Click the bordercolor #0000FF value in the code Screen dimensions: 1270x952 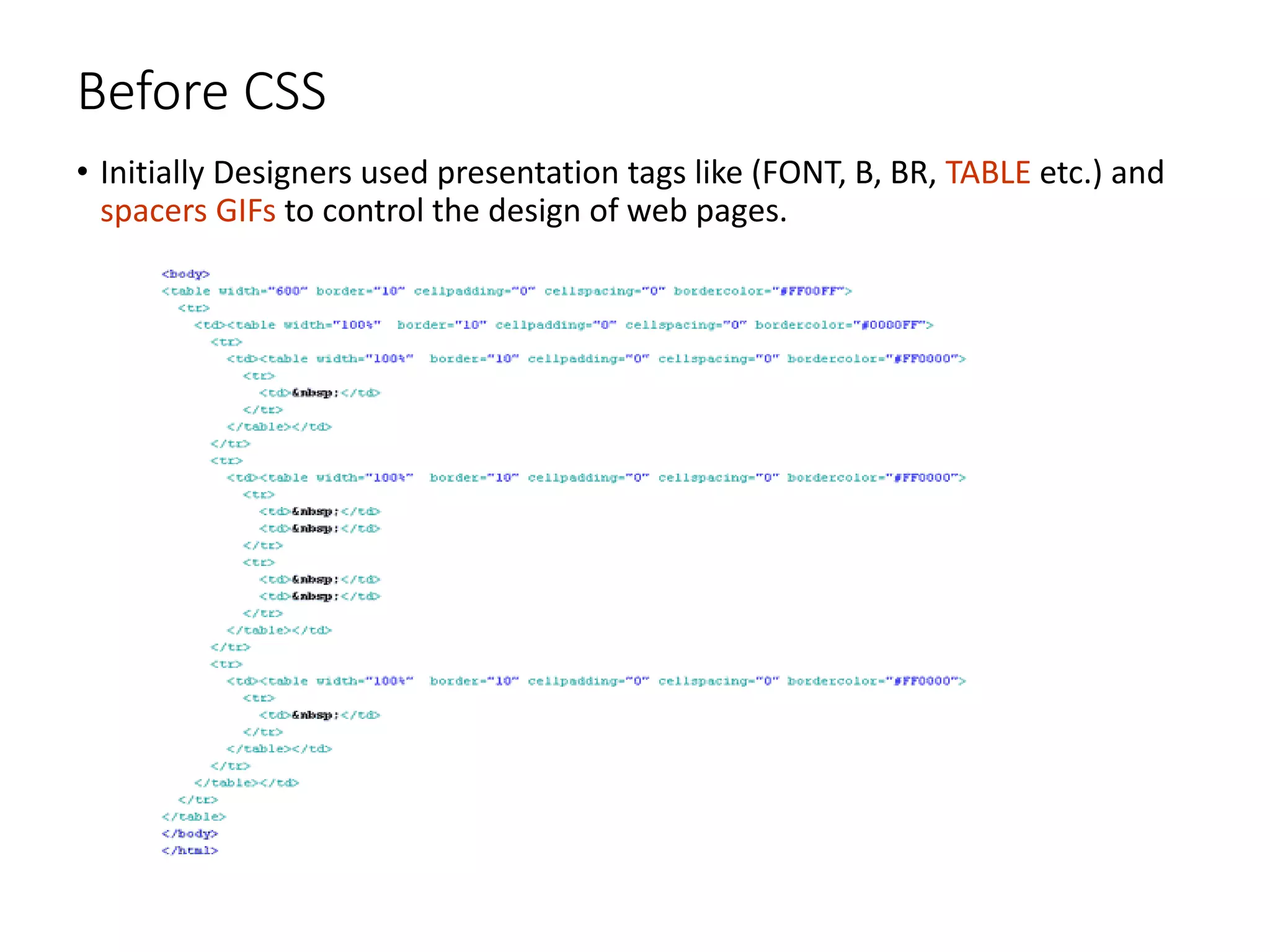pyautogui.click(x=890, y=325)
